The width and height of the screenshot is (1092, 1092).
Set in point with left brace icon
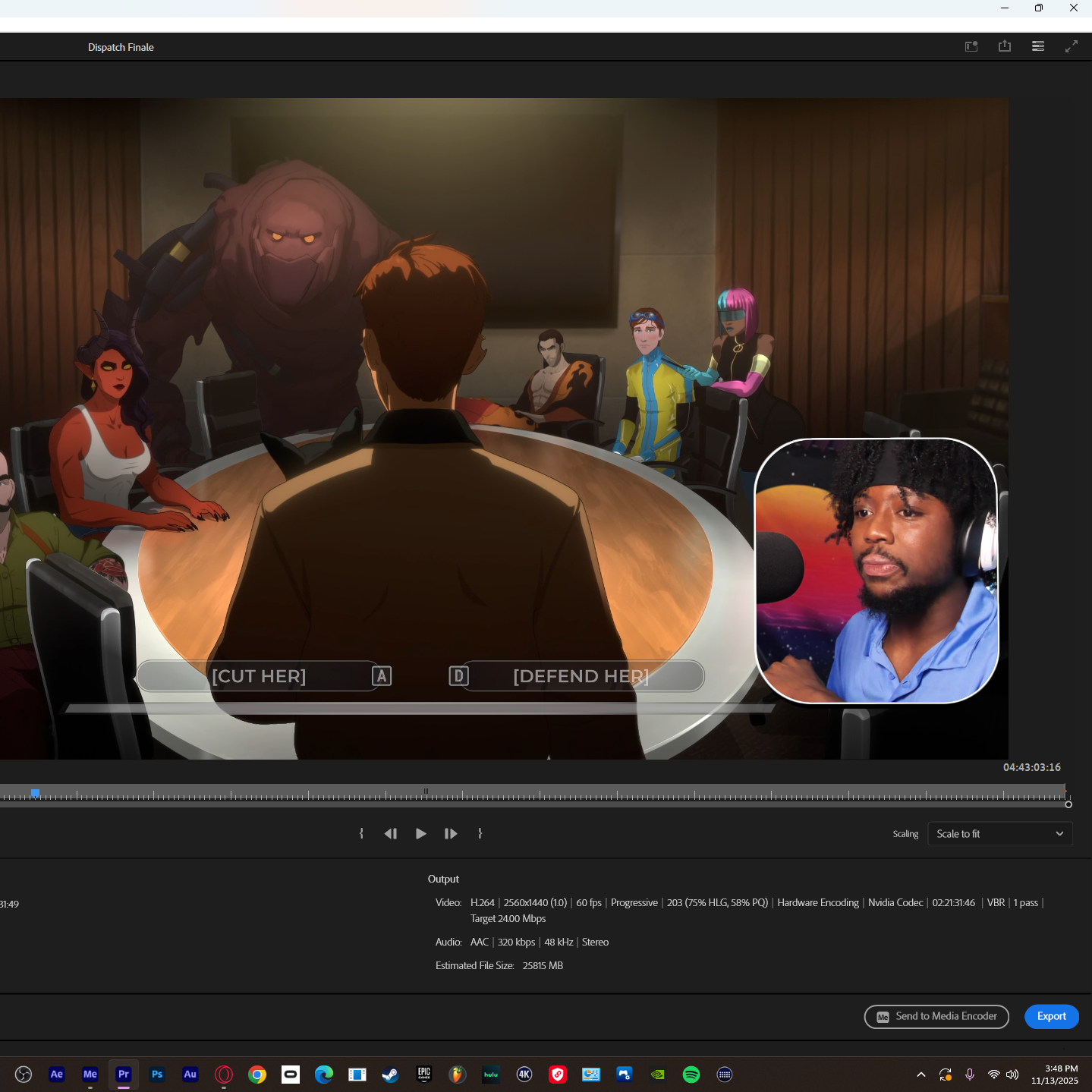click(361, 833)
